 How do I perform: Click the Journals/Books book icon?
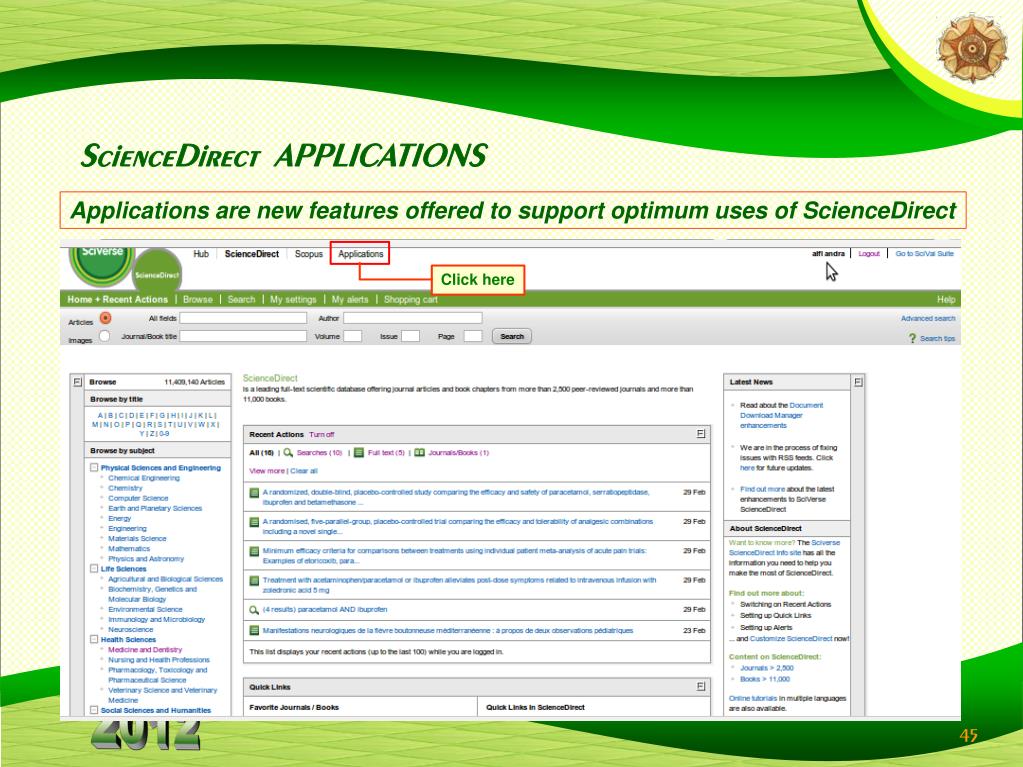[x=420, y=453]
